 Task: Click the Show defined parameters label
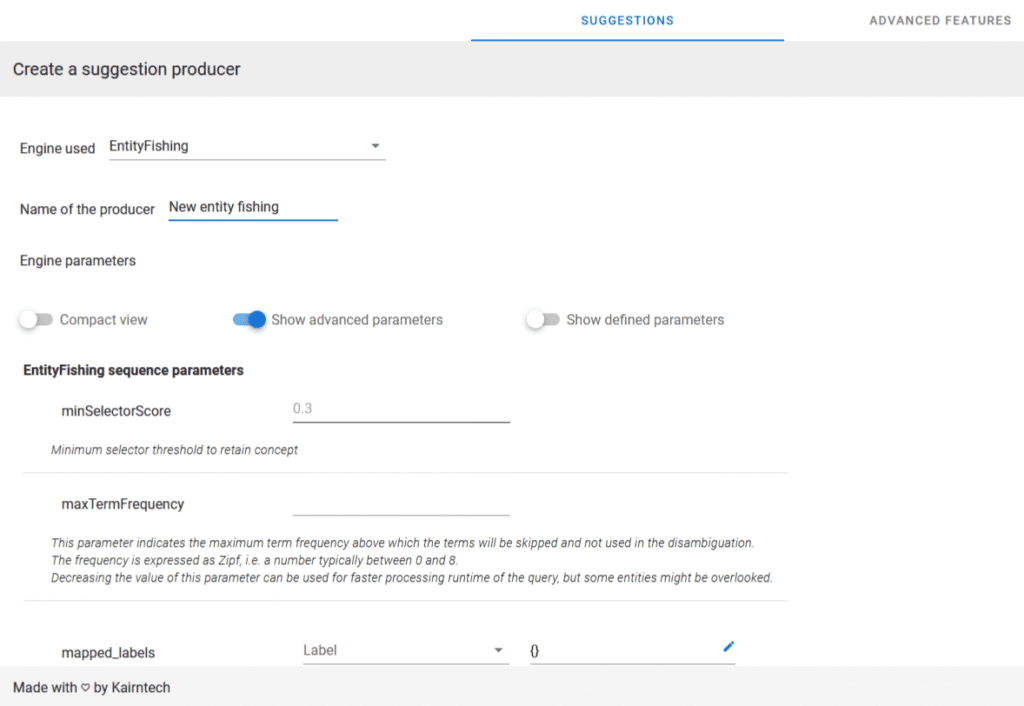(x=645, y=320)
